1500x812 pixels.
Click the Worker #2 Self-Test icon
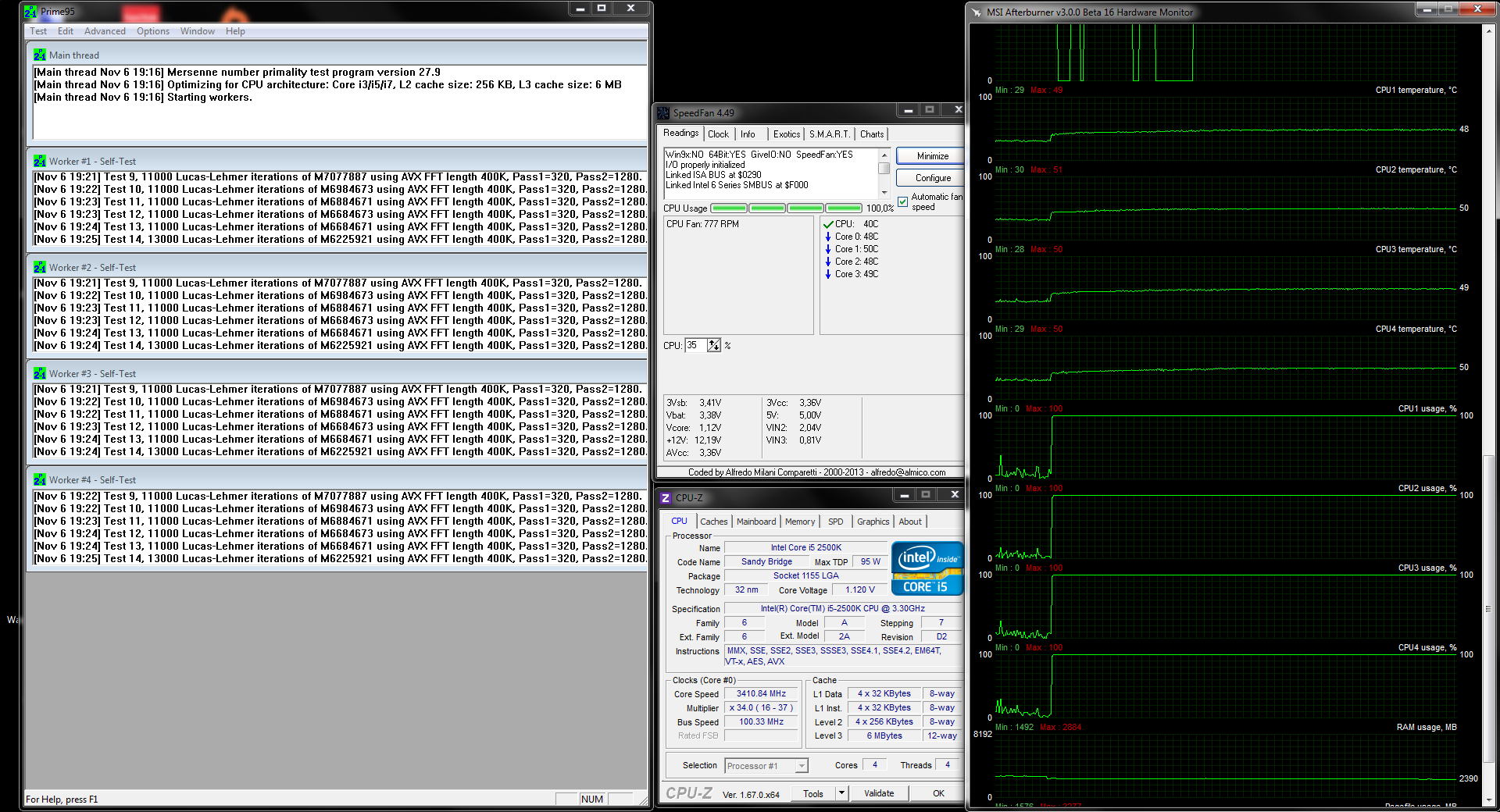[40, 267]
